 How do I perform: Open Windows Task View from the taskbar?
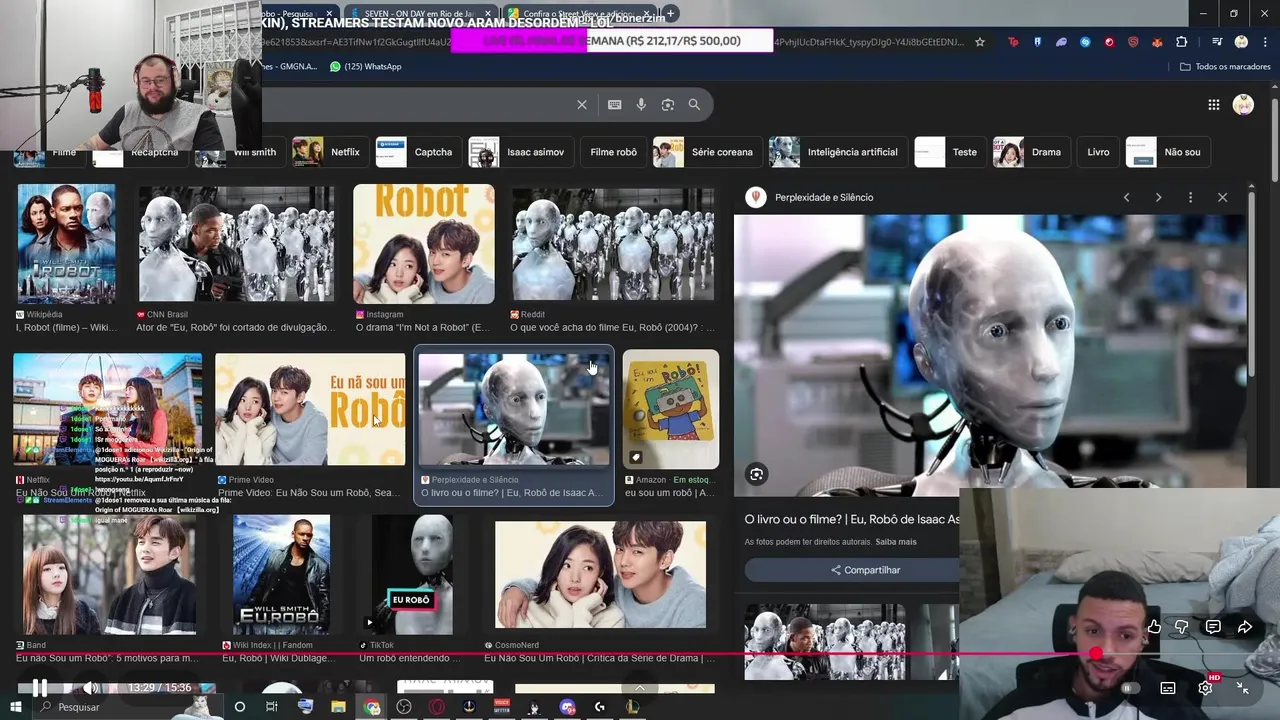(x=272, y=707)
